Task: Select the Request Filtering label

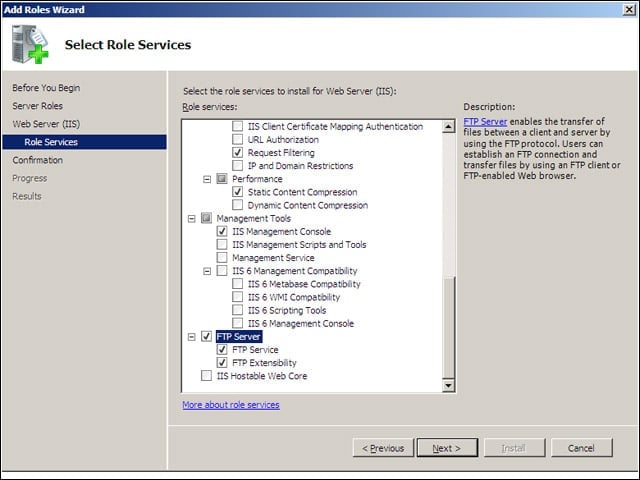Action: (281, 153)
